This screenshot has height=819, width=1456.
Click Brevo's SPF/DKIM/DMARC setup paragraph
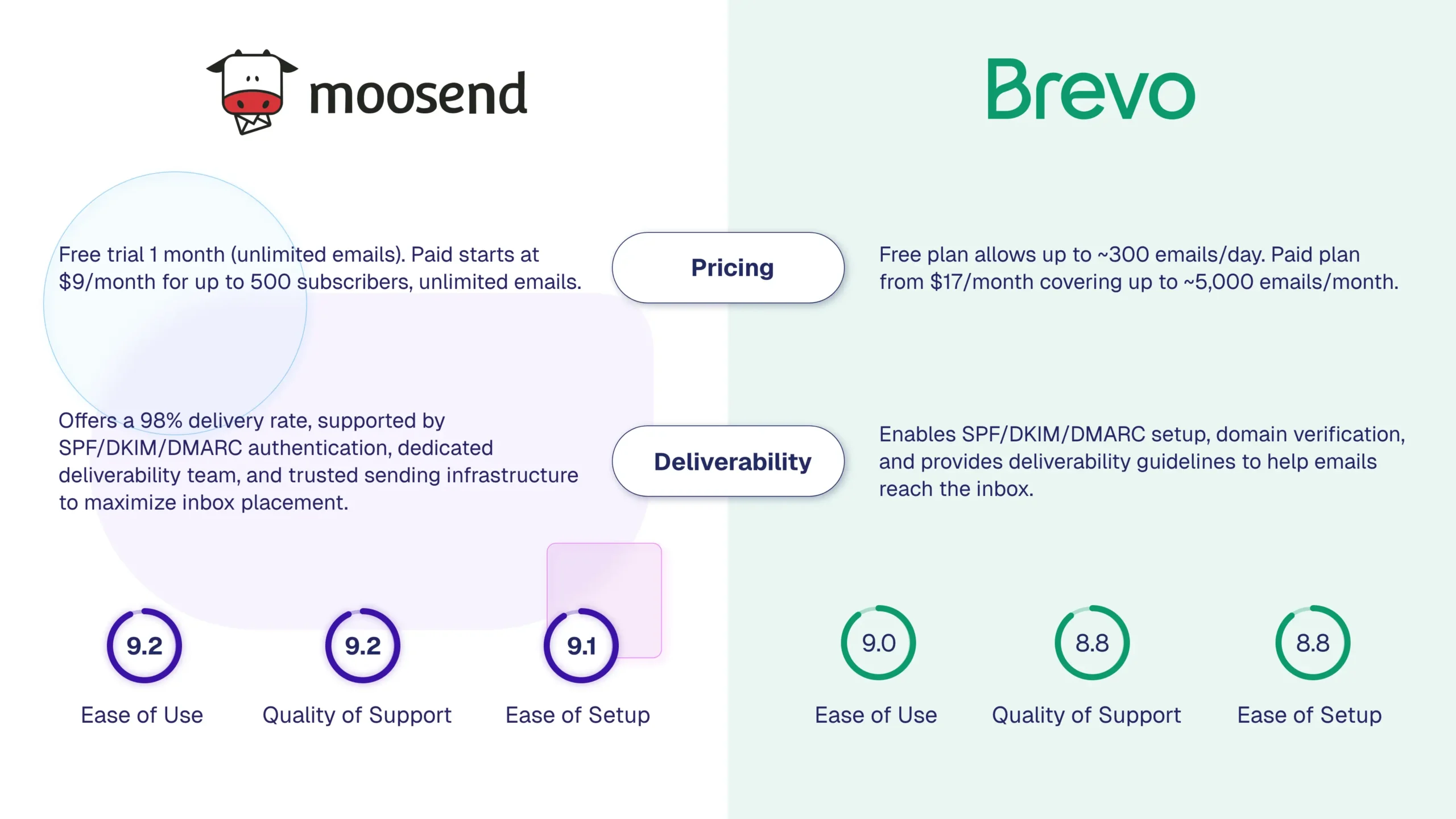(1141, 461)
